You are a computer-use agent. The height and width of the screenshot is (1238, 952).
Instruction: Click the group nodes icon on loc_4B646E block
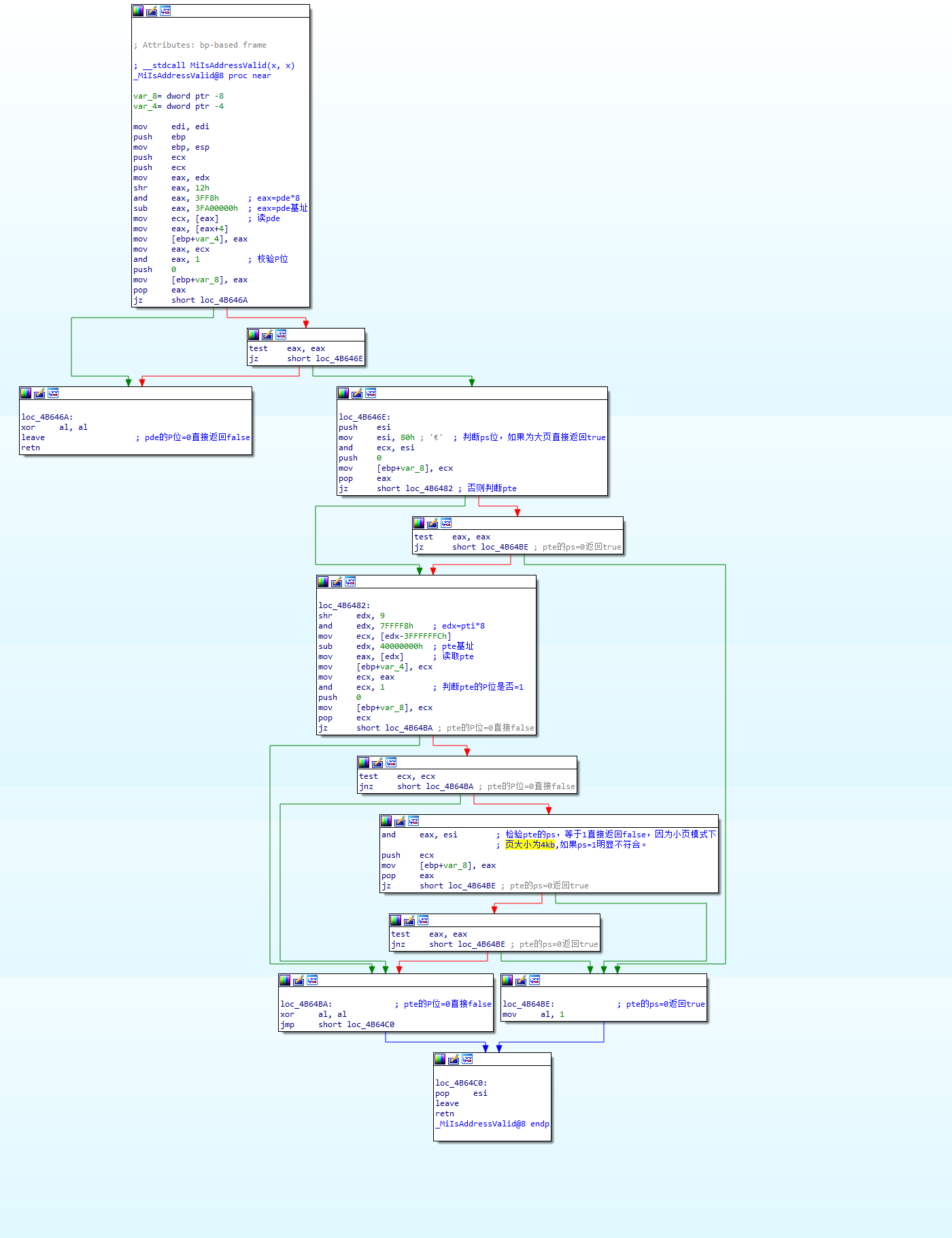[371, 393]
